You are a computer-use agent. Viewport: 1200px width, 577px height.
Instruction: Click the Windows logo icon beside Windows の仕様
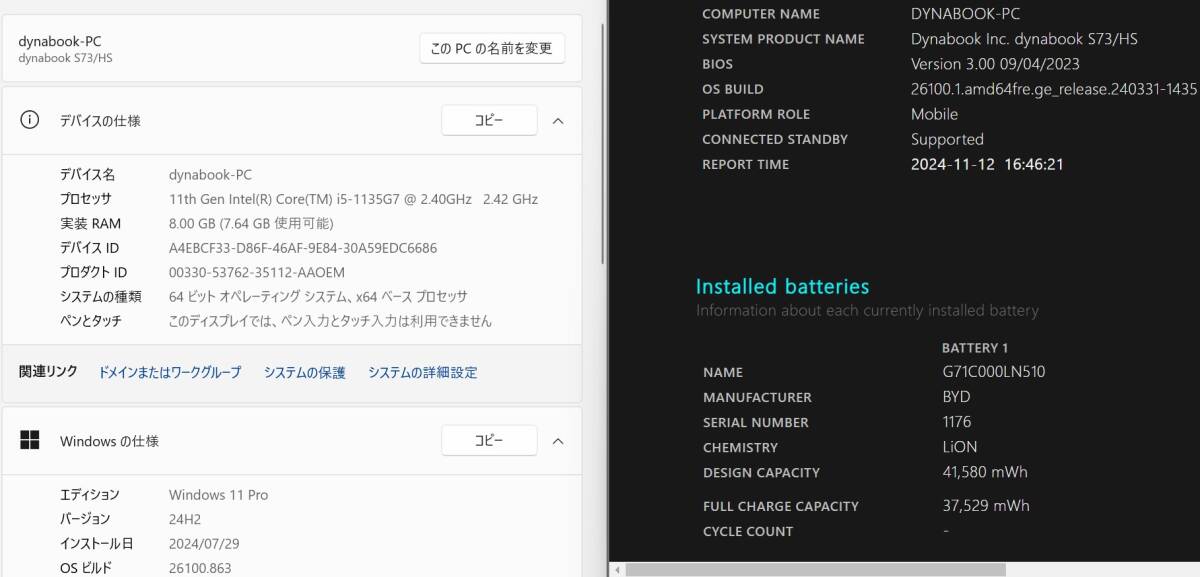(x=30, y=440)
